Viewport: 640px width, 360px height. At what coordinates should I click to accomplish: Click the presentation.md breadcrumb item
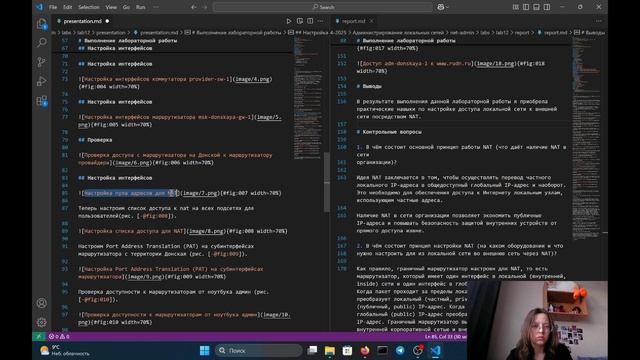click(x=159, y=33)
